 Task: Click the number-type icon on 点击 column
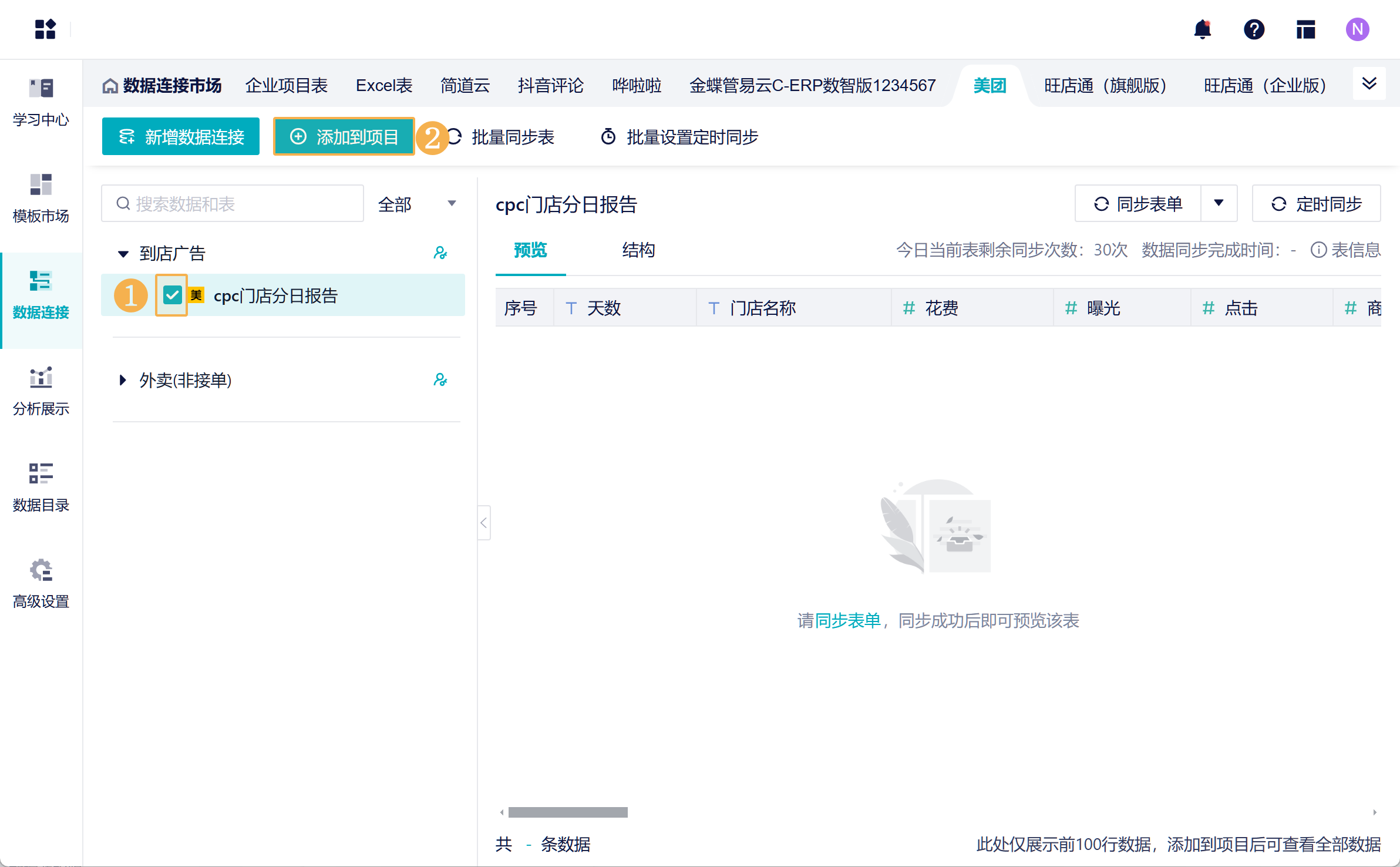coord(1209,308)
